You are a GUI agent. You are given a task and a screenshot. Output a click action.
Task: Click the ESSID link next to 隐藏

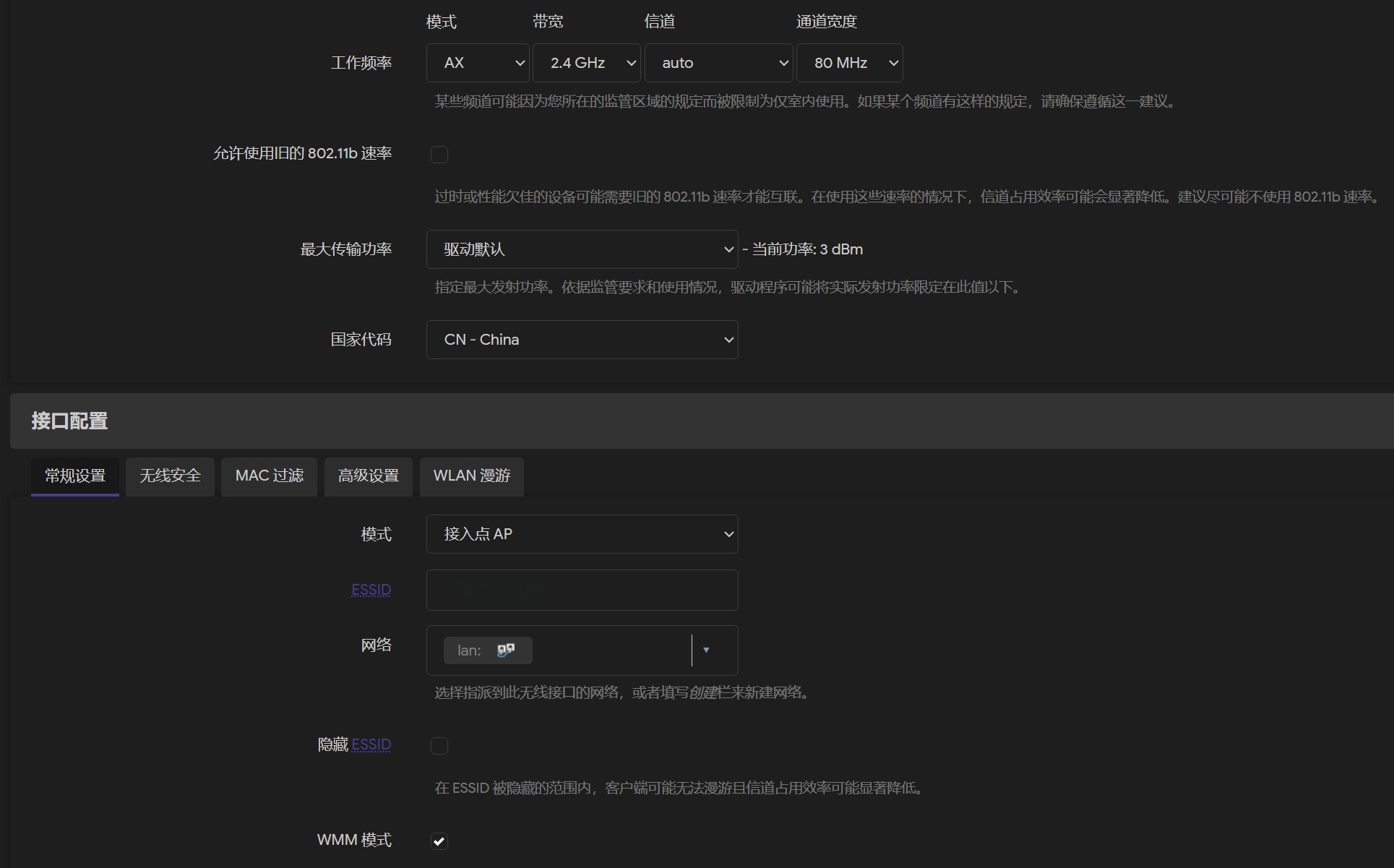point(371,745)
